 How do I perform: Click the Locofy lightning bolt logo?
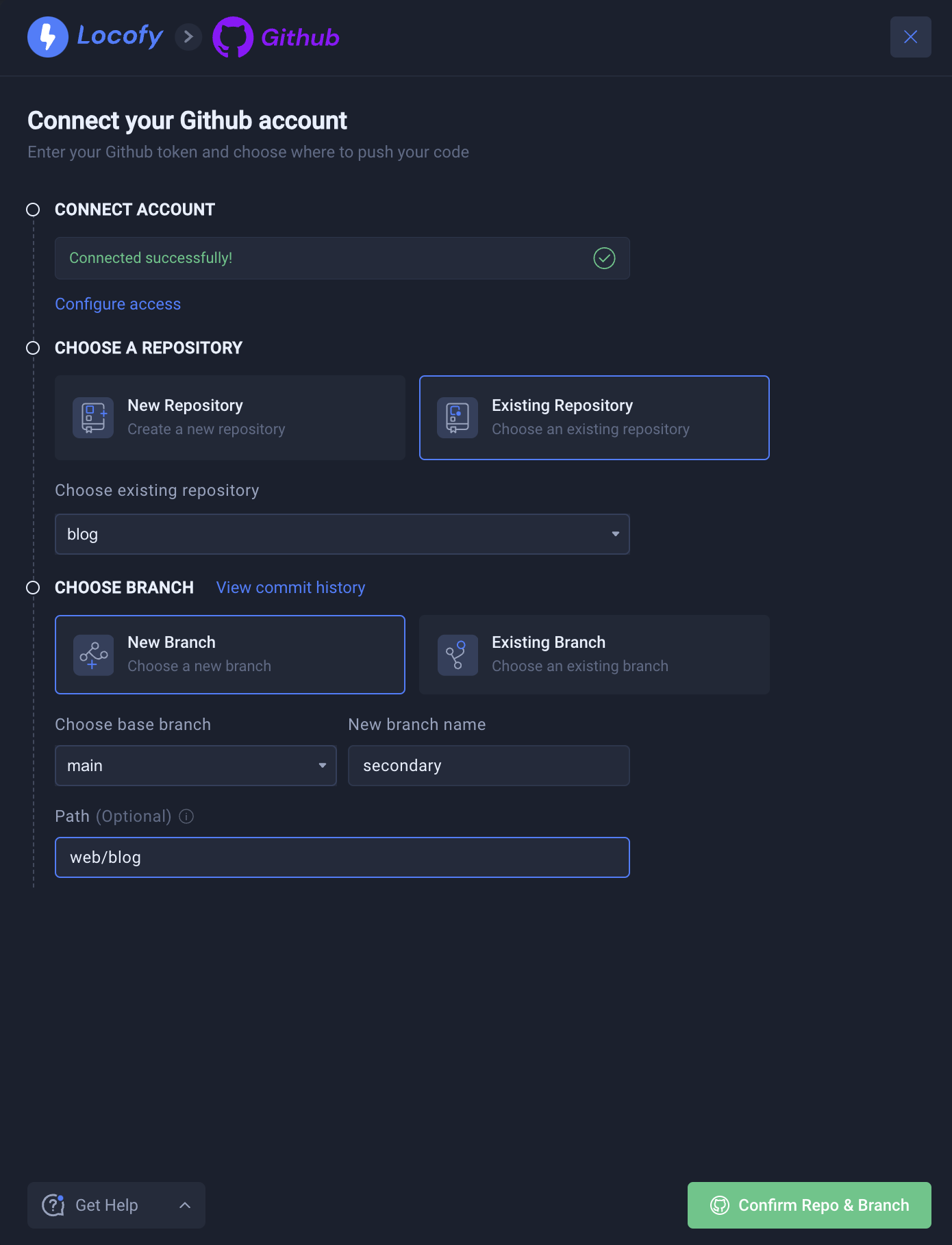47,37
